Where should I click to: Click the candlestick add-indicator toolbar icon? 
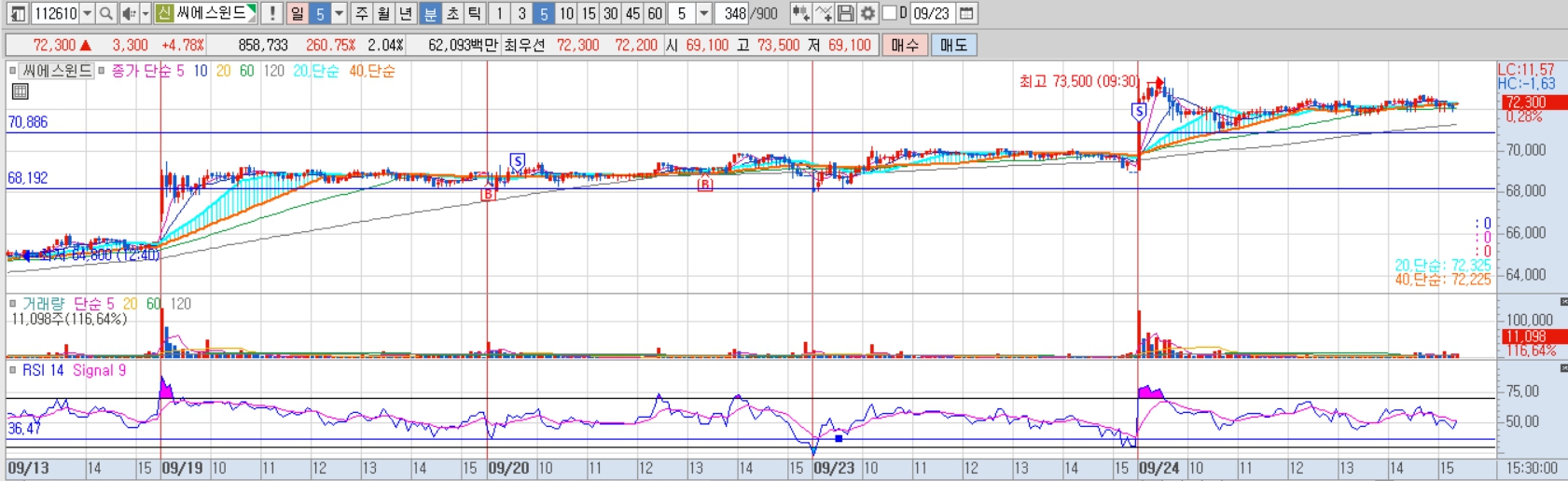tap(800, 13)
